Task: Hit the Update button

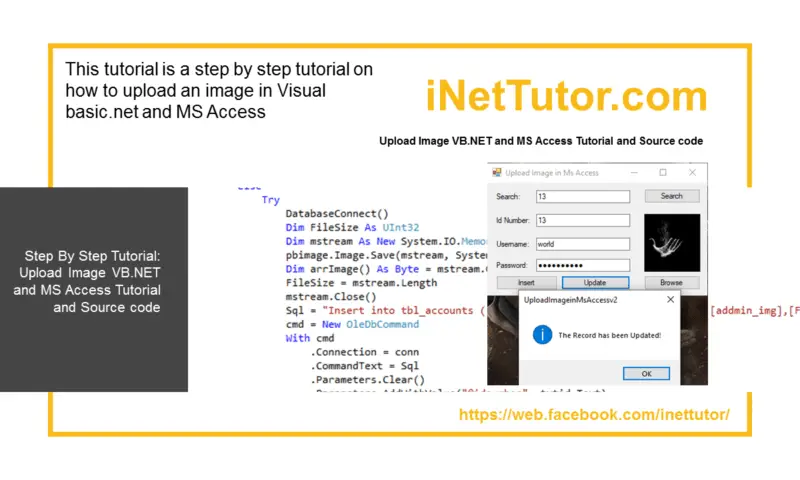Action: 595,284
